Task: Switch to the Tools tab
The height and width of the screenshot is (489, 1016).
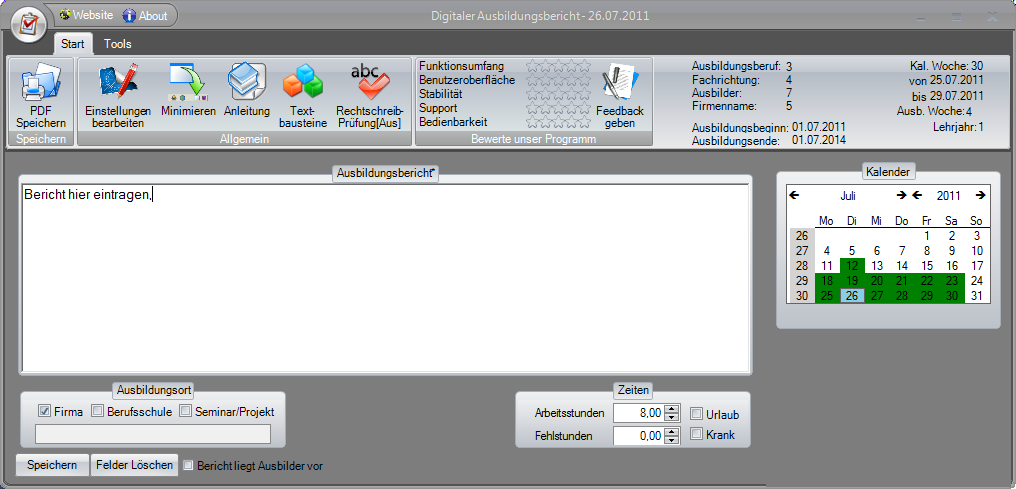Action: click(x=118, y=44)
